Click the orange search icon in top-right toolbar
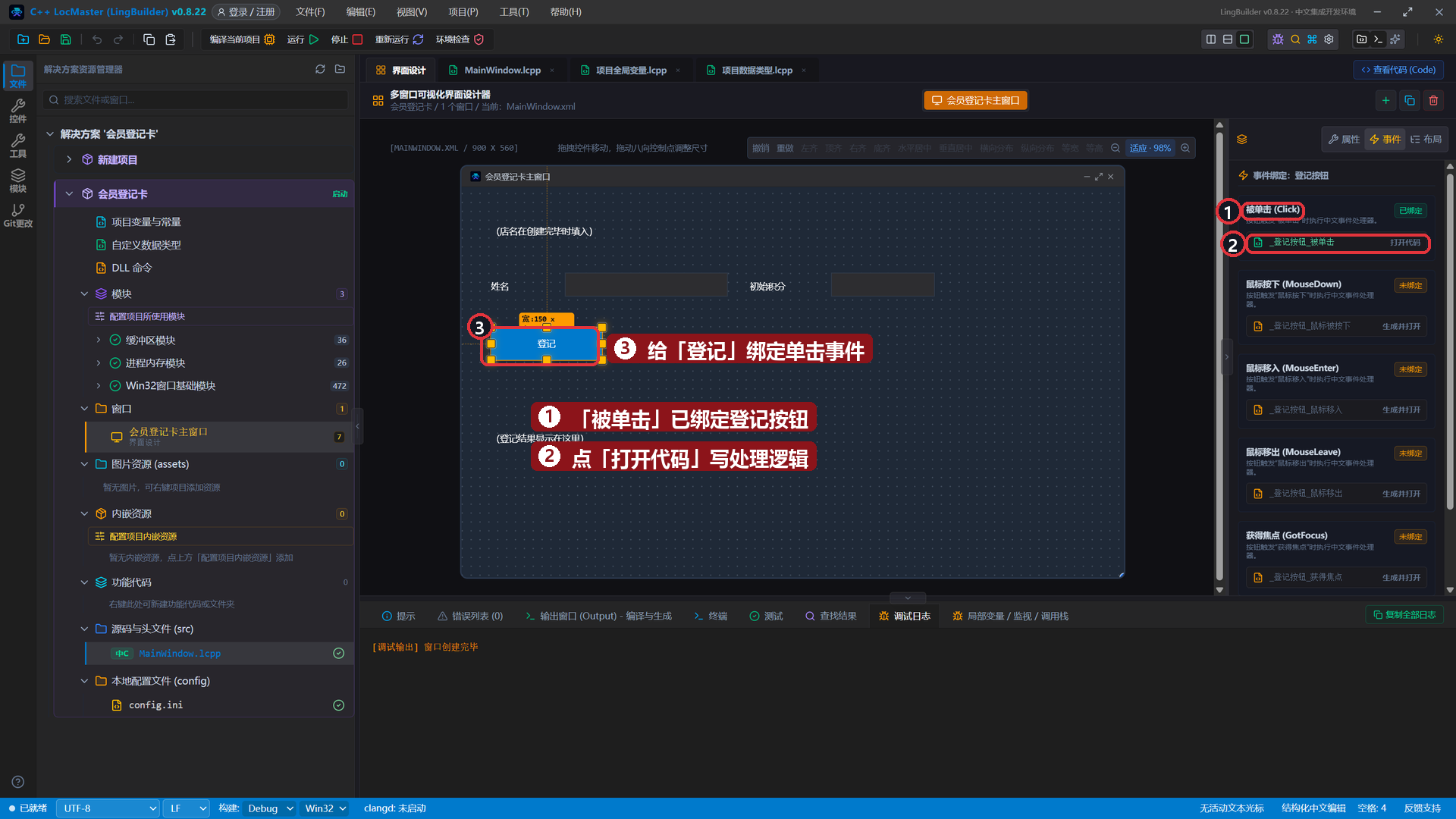This screenshot has height=819, width=1456. (x=1295, y=39)
